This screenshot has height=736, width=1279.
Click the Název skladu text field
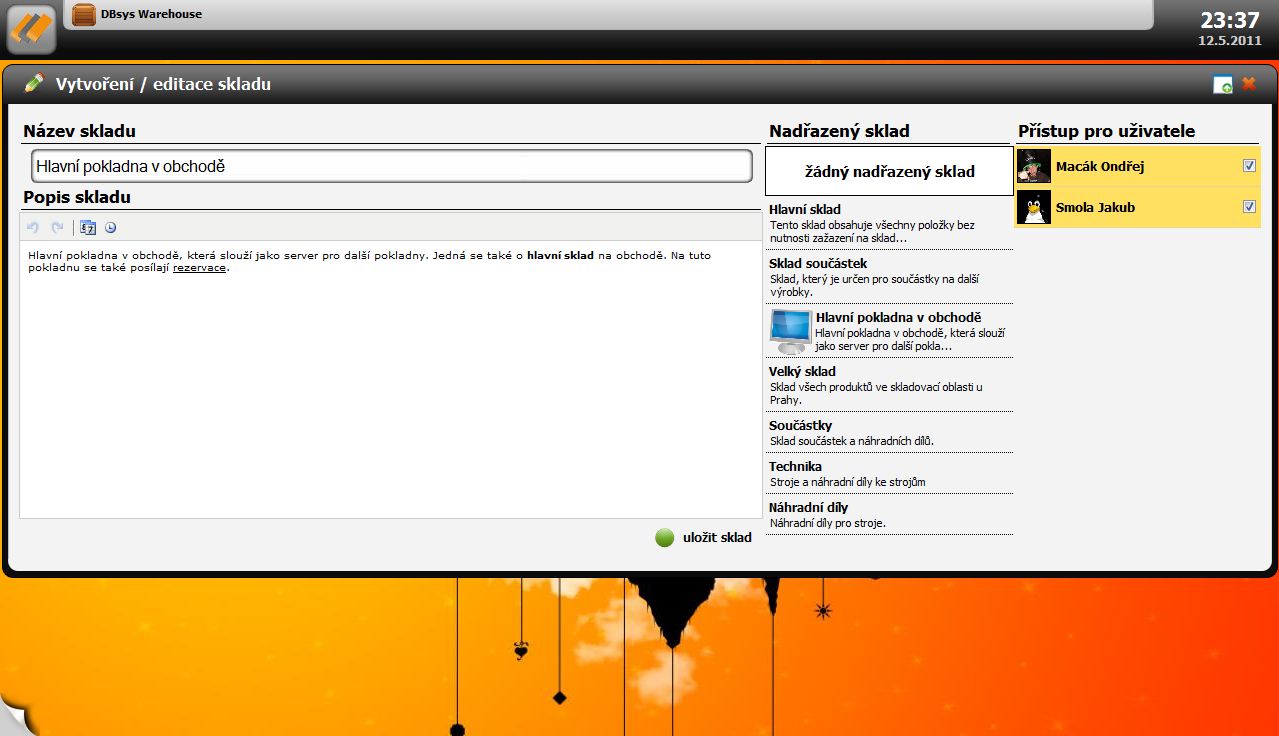click(391, 167)
